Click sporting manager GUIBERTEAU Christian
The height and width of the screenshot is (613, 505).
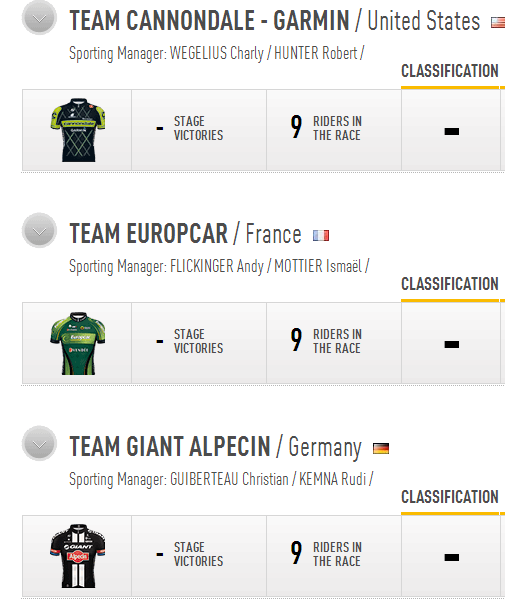[229, 479]
